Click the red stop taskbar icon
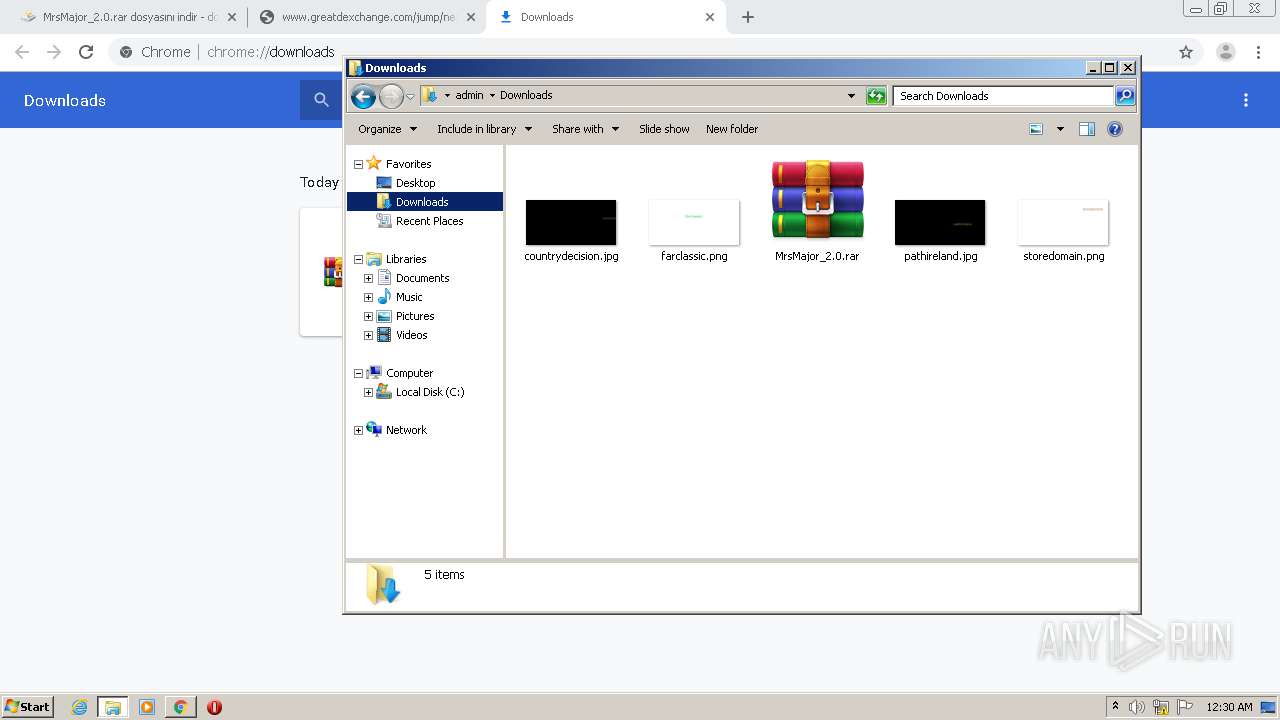The width and height of the screenshot is (1280, 720). 214,707
